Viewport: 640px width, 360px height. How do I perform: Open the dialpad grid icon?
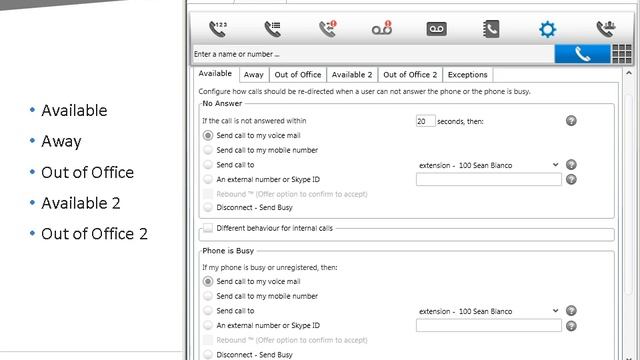click(622, 54)
